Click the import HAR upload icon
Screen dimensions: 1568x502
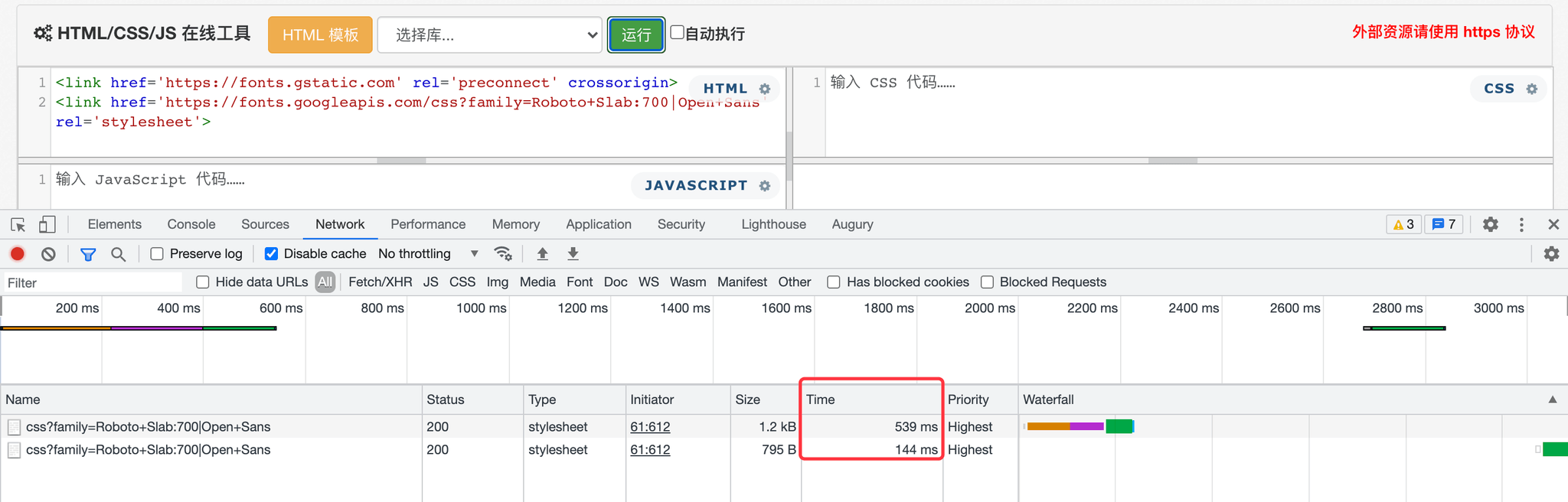(x=542, y=254)
